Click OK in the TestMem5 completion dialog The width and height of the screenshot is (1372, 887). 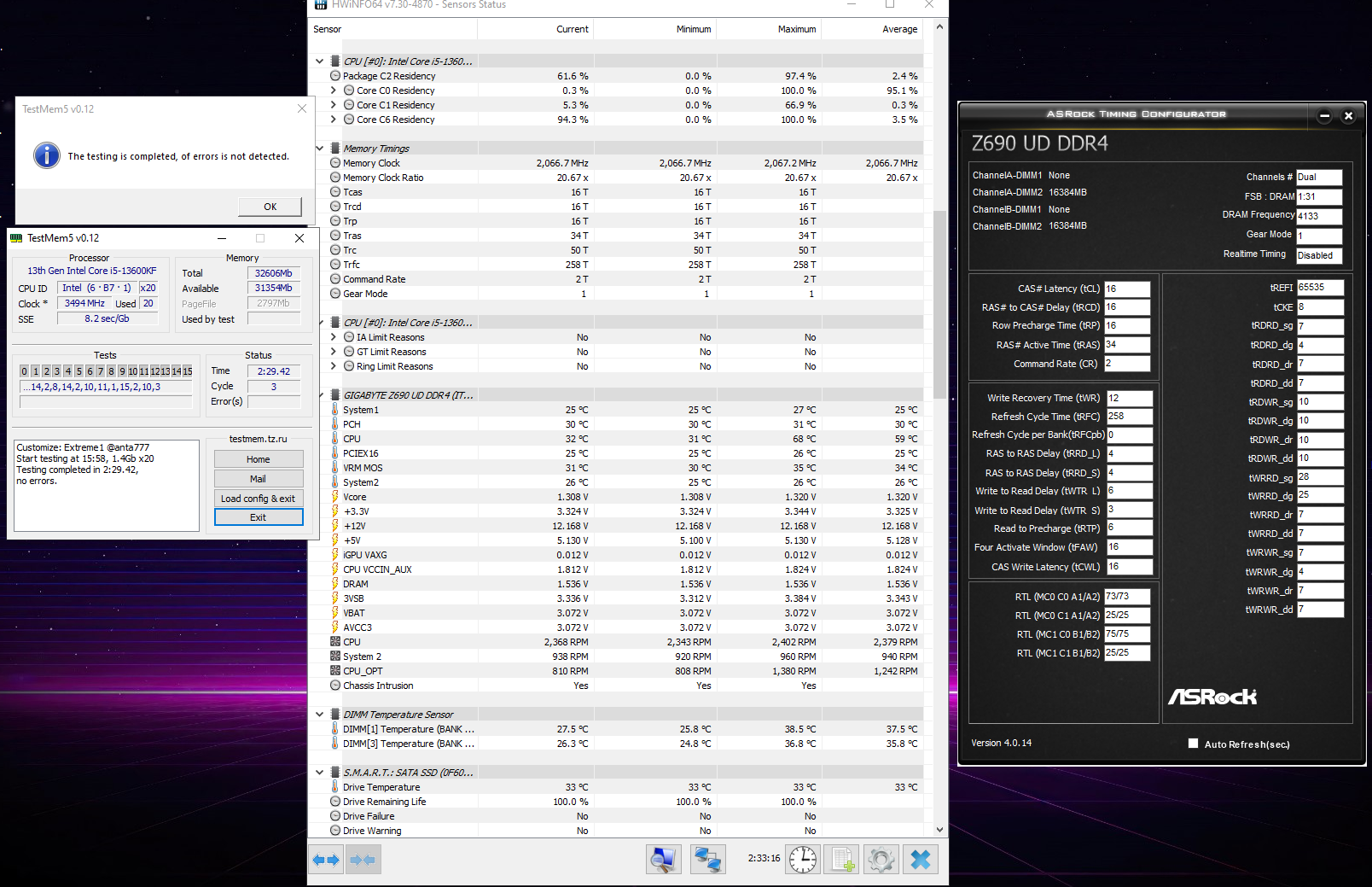[x=270, y=207]
